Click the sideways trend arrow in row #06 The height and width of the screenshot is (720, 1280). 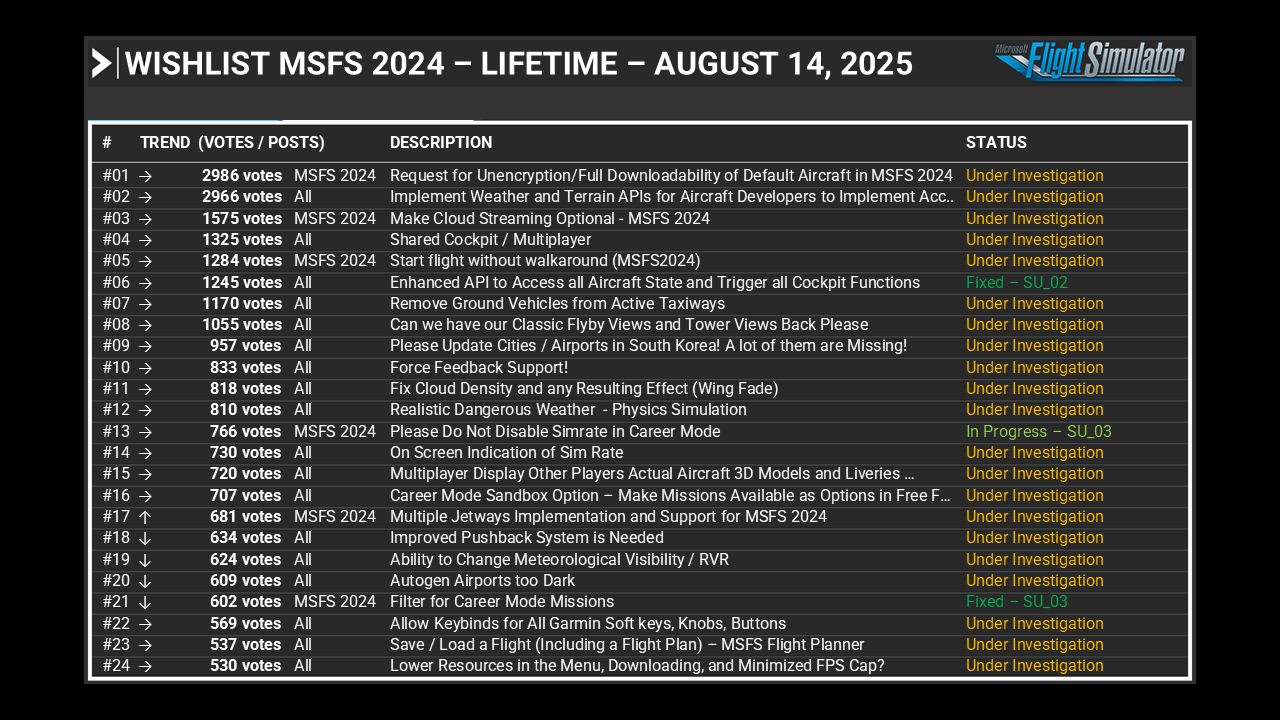tap(145, 283)
